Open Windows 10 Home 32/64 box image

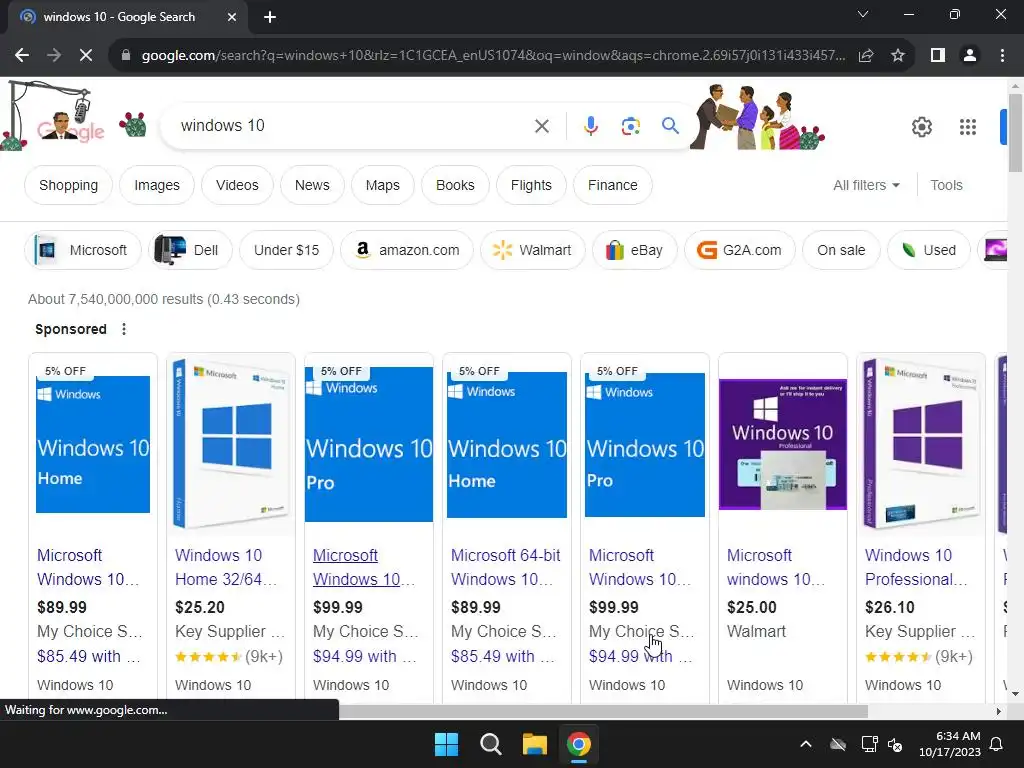(231, 444)
